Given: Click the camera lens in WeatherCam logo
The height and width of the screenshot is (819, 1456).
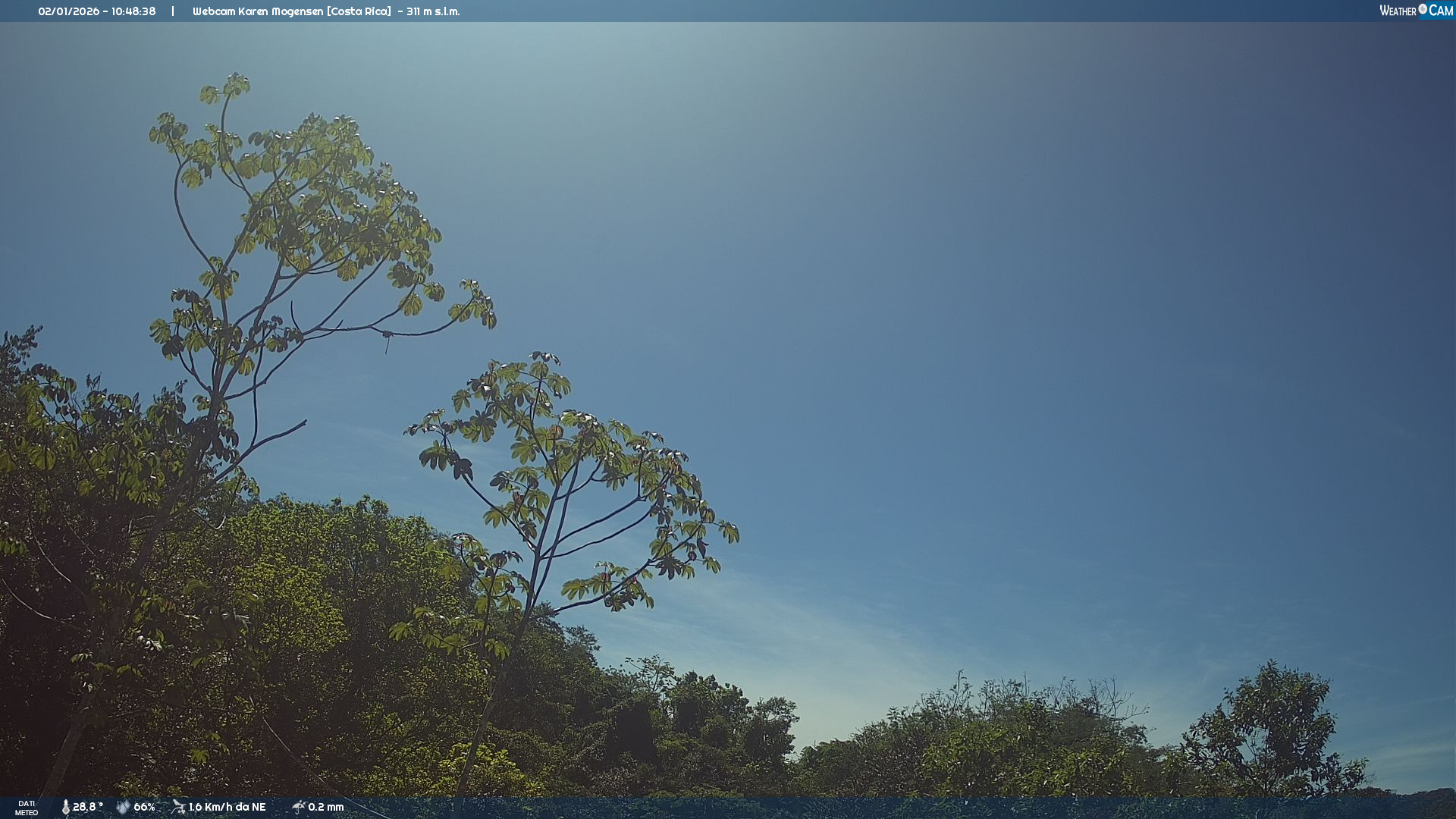Looking at the screenshot, I should (1423, 9).
